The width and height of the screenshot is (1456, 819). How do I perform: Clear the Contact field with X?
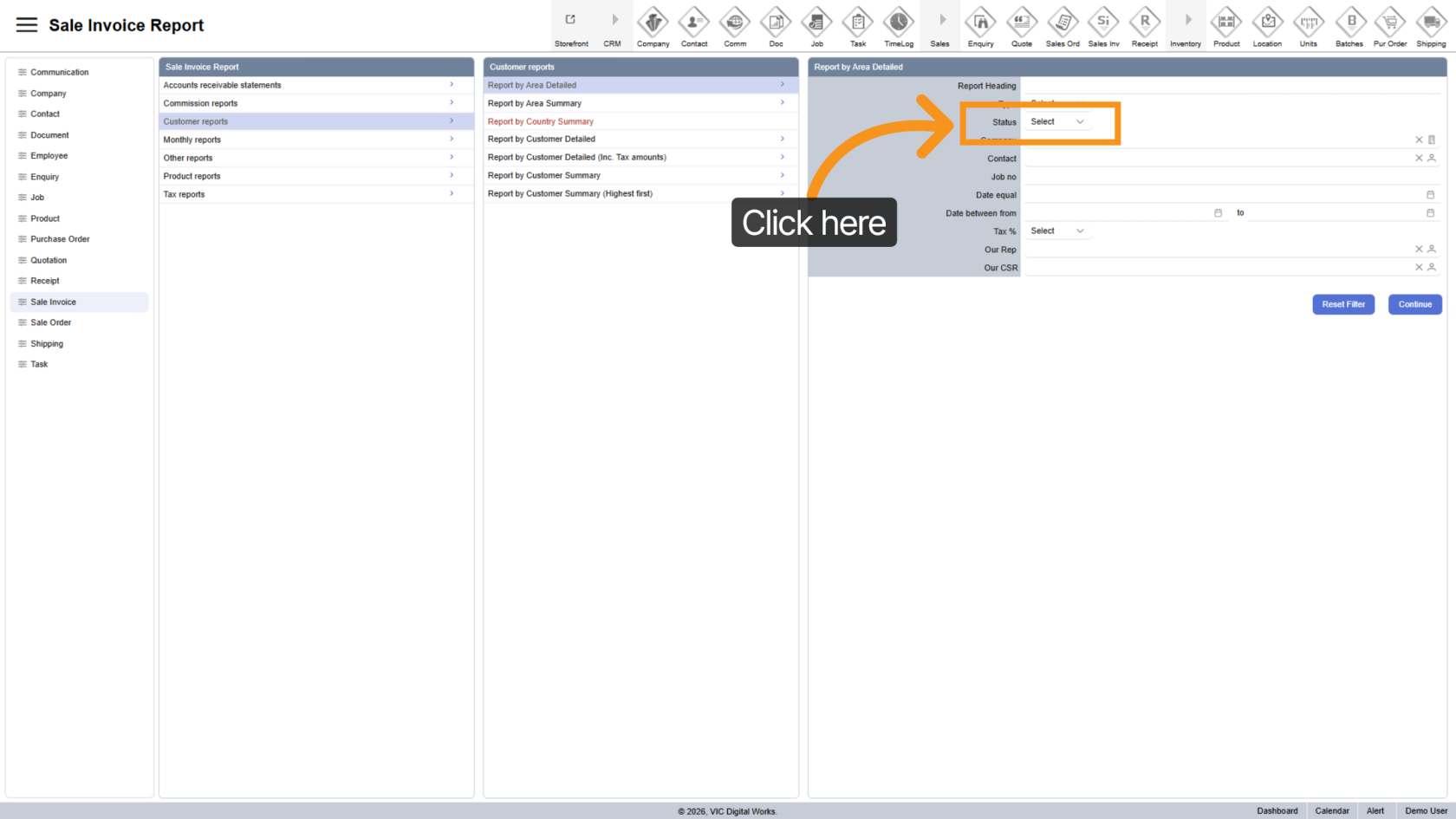click(x=1419, y=159)
